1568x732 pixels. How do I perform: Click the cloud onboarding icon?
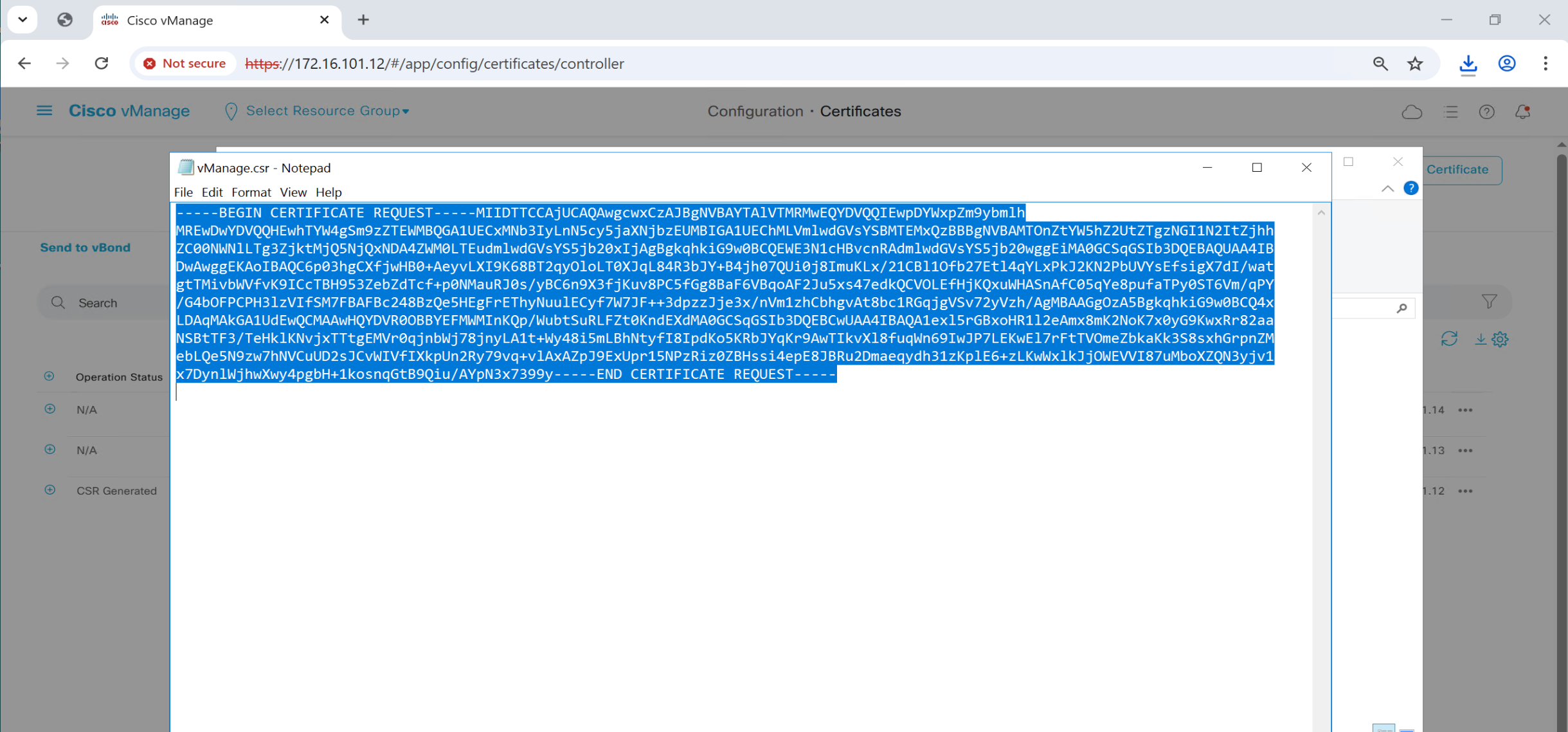(1412, 112)
